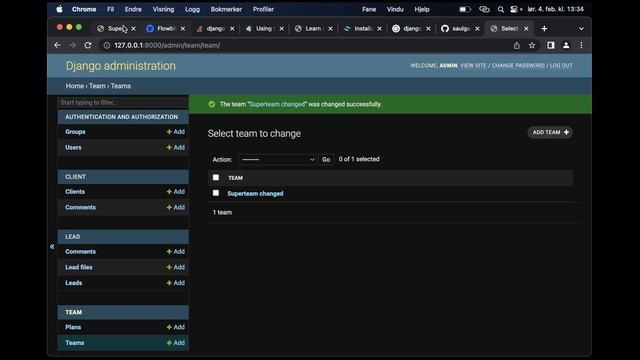This screenshot has height=360, width=640.
Task: Click the ADD TEAM button
Action: 550,132
